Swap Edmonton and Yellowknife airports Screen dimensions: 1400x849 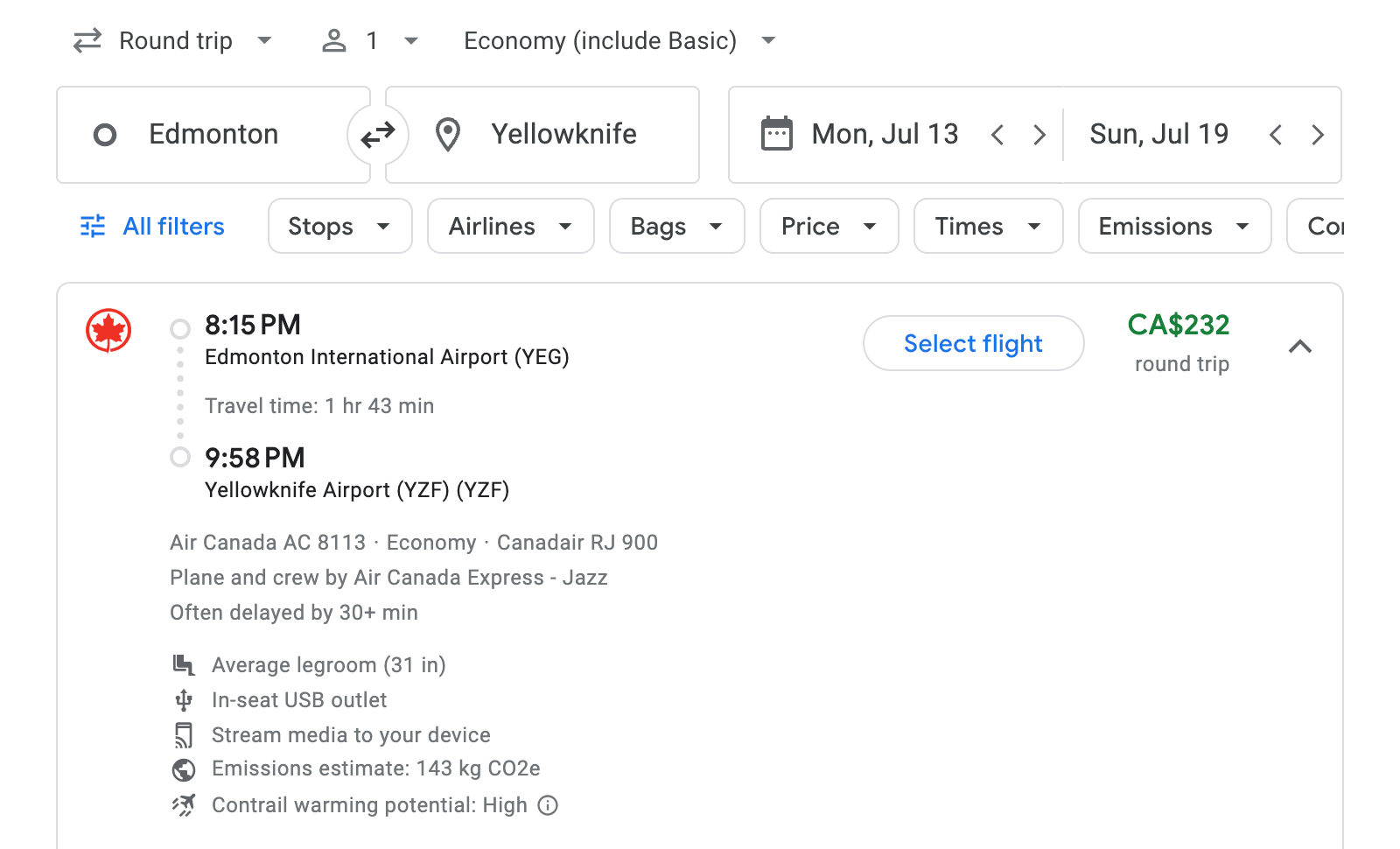click(377, 134)
